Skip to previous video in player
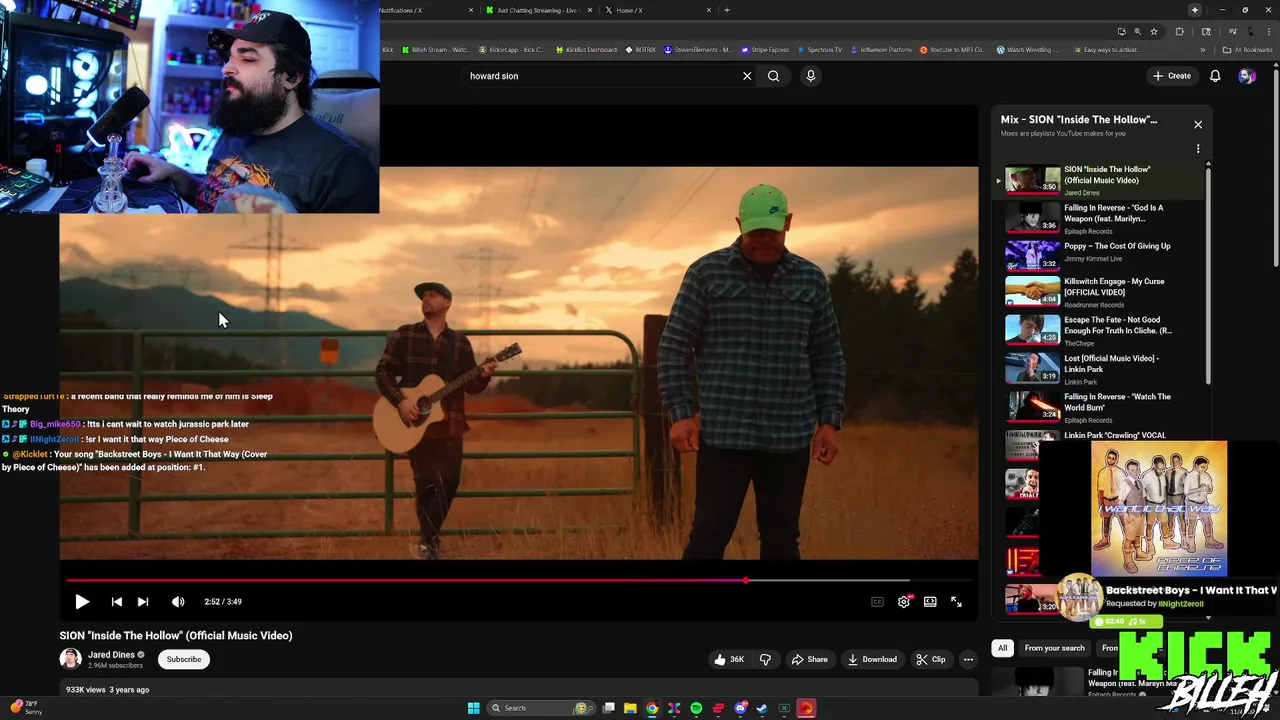 (x=116, y=602)
